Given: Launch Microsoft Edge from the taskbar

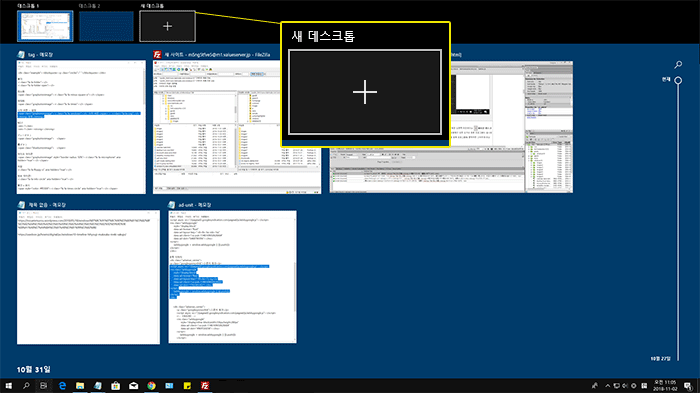Looking at the screenshot, I should (x=62, y=385).
